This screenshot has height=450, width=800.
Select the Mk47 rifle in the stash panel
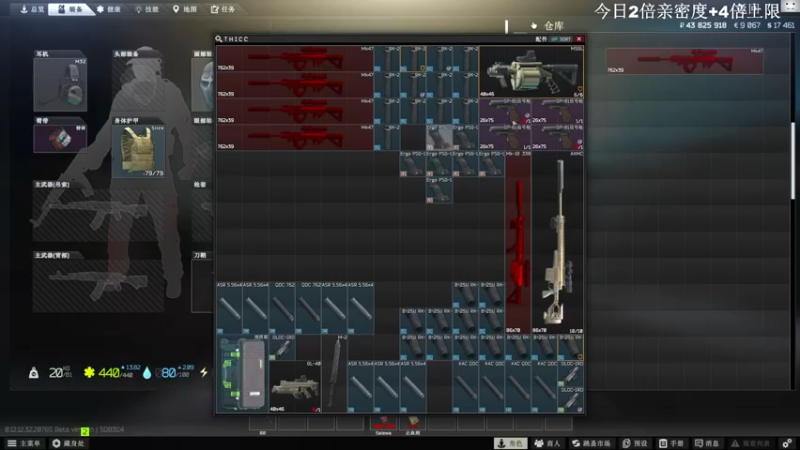(x=685, y=61)
